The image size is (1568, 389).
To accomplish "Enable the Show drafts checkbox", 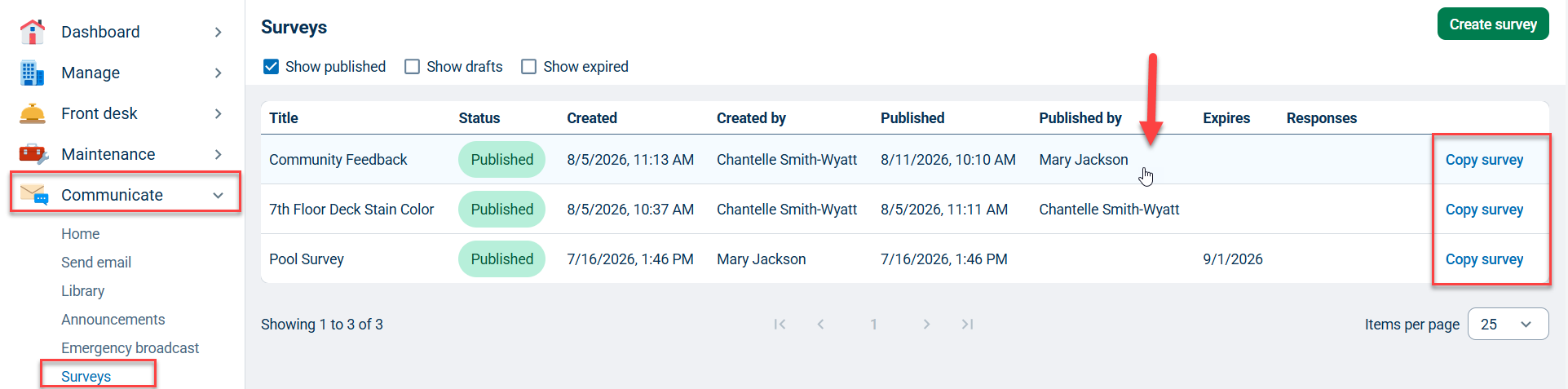I will 413,66.
